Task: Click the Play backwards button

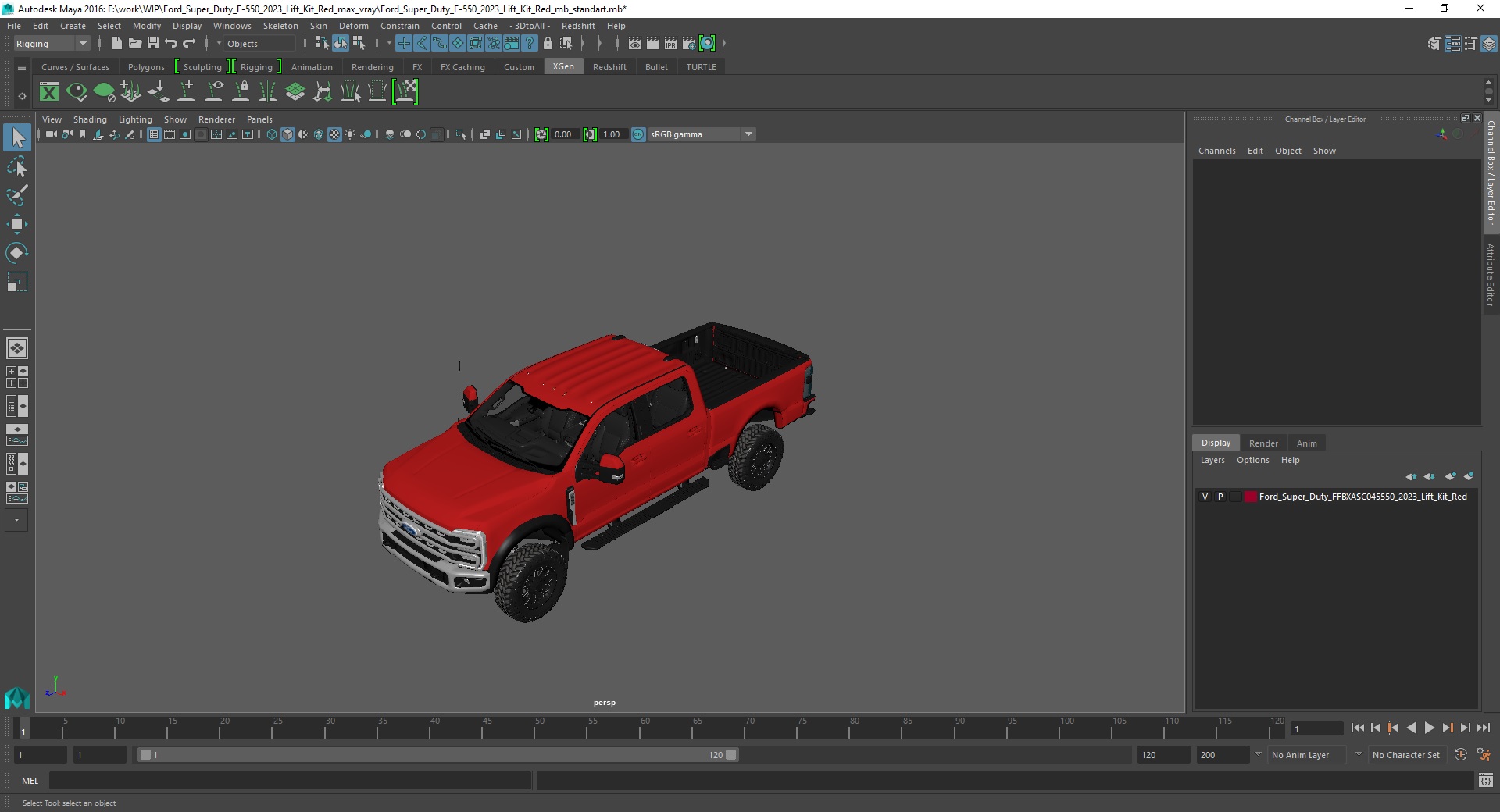Action: tap(1411, 728)
